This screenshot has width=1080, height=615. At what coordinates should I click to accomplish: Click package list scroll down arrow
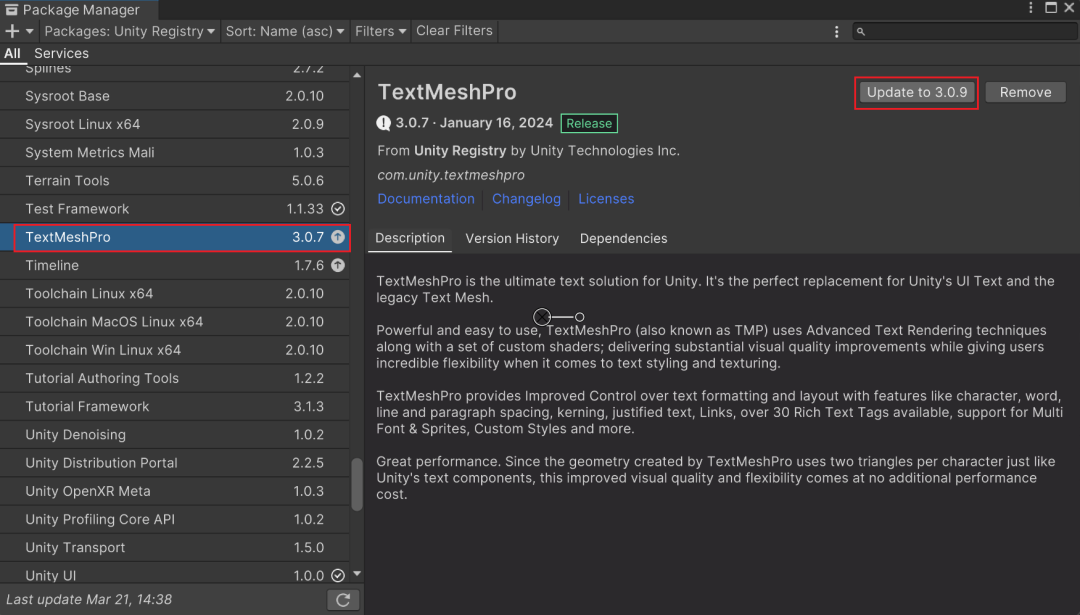point(357,574)
